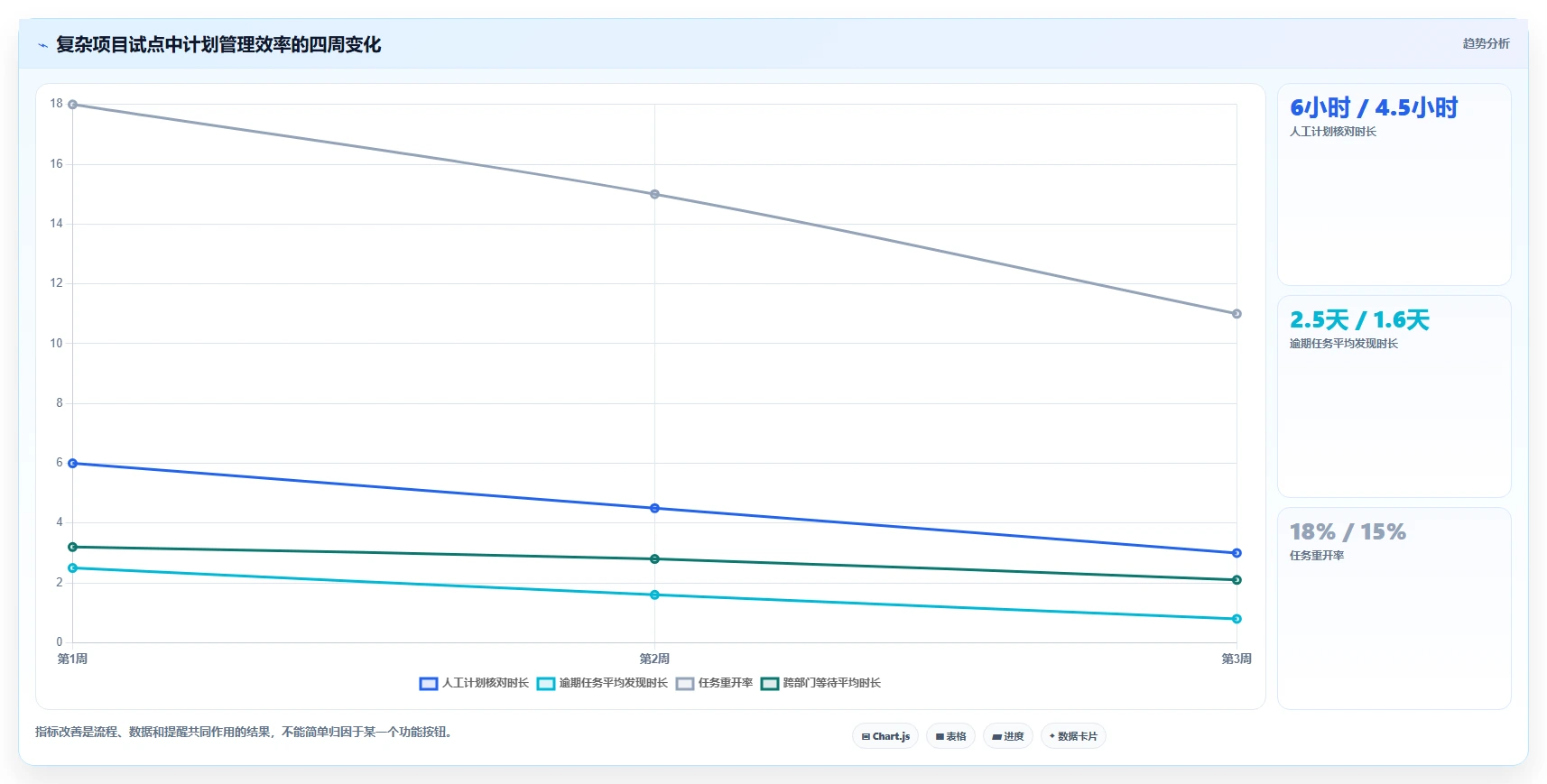Click the trend icon beside the chart title
Image resolution: width=1547 pixels, height=784 pixels.
42,45
